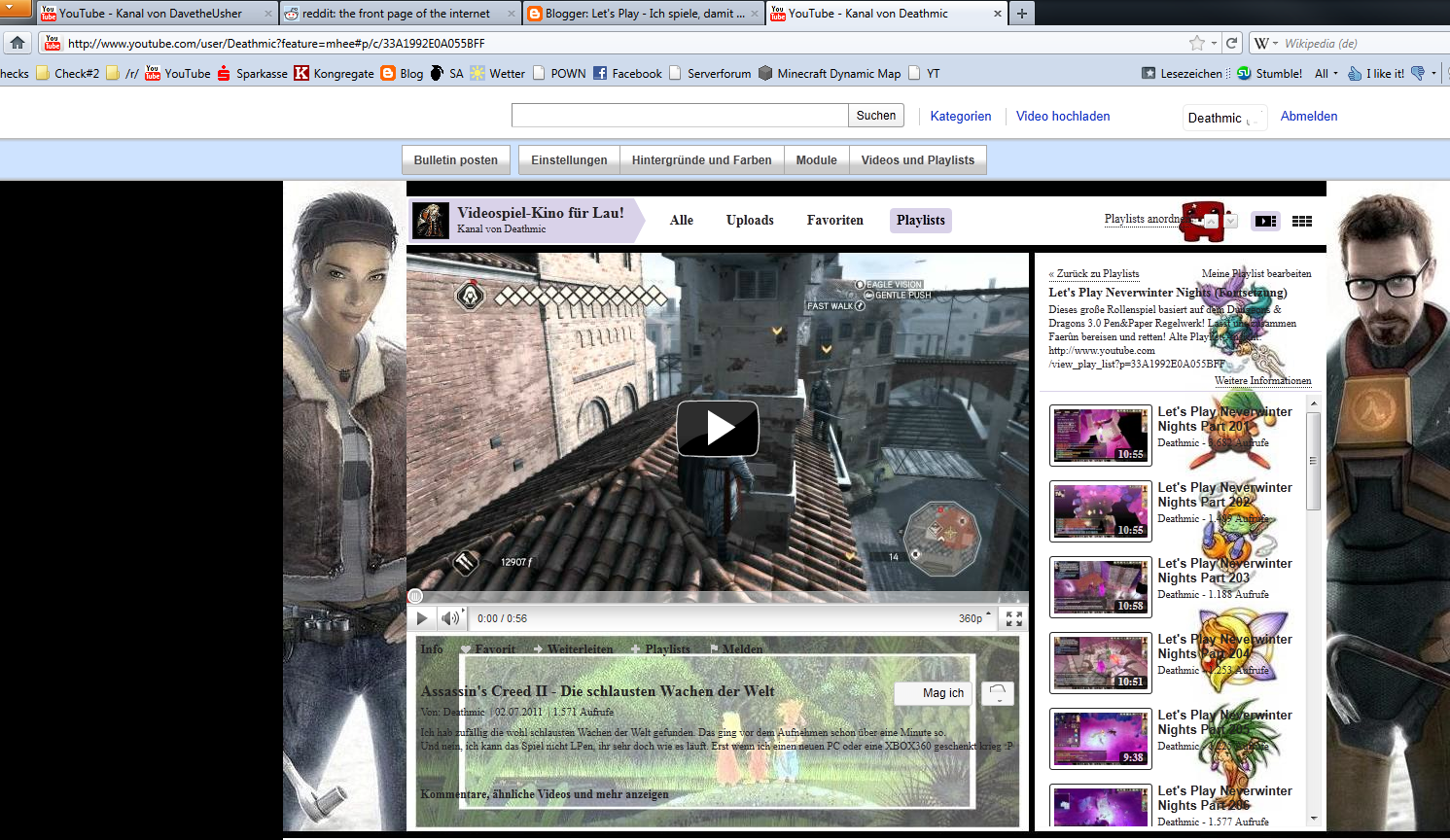Select the Uploads channel tab
Viewport: 1450px width, 840px height.
[750, 221]
